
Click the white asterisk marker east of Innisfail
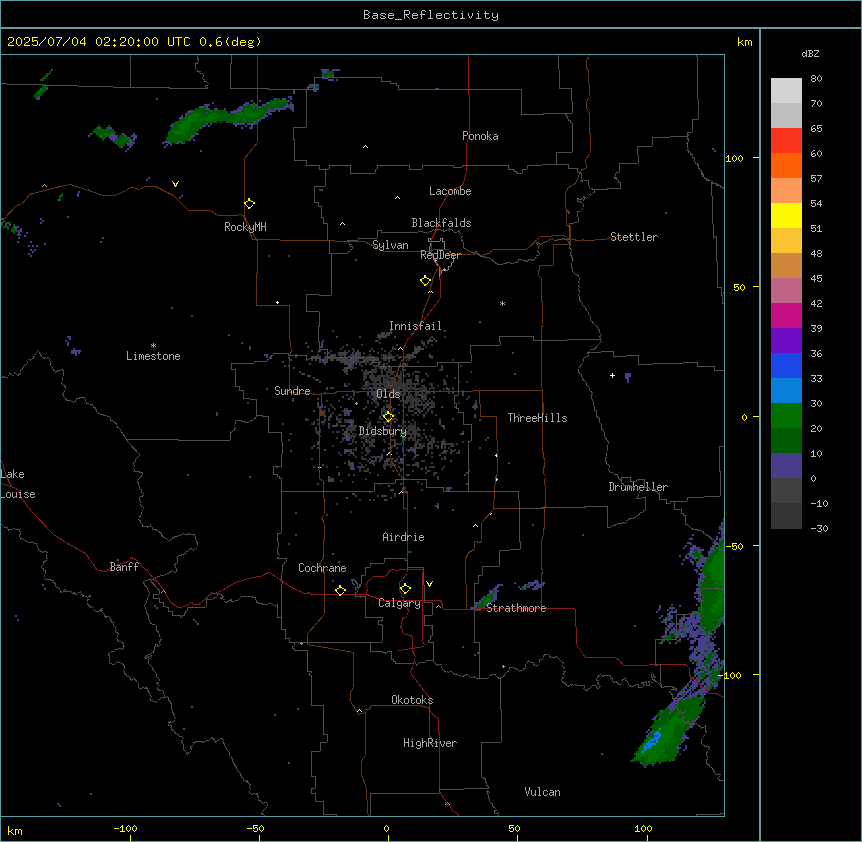click(502, 303)
